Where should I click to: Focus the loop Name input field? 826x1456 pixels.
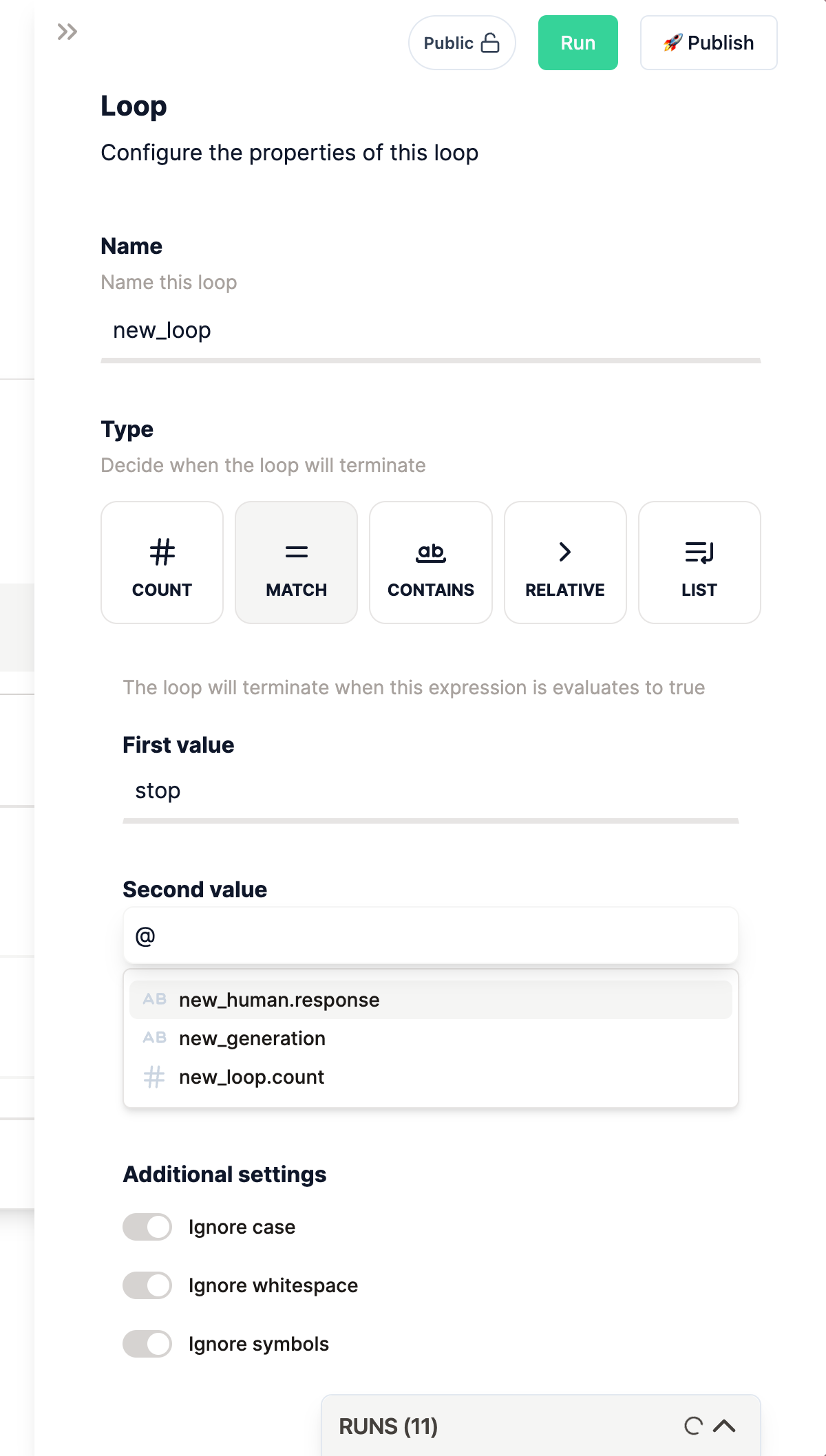coord(431,331)
